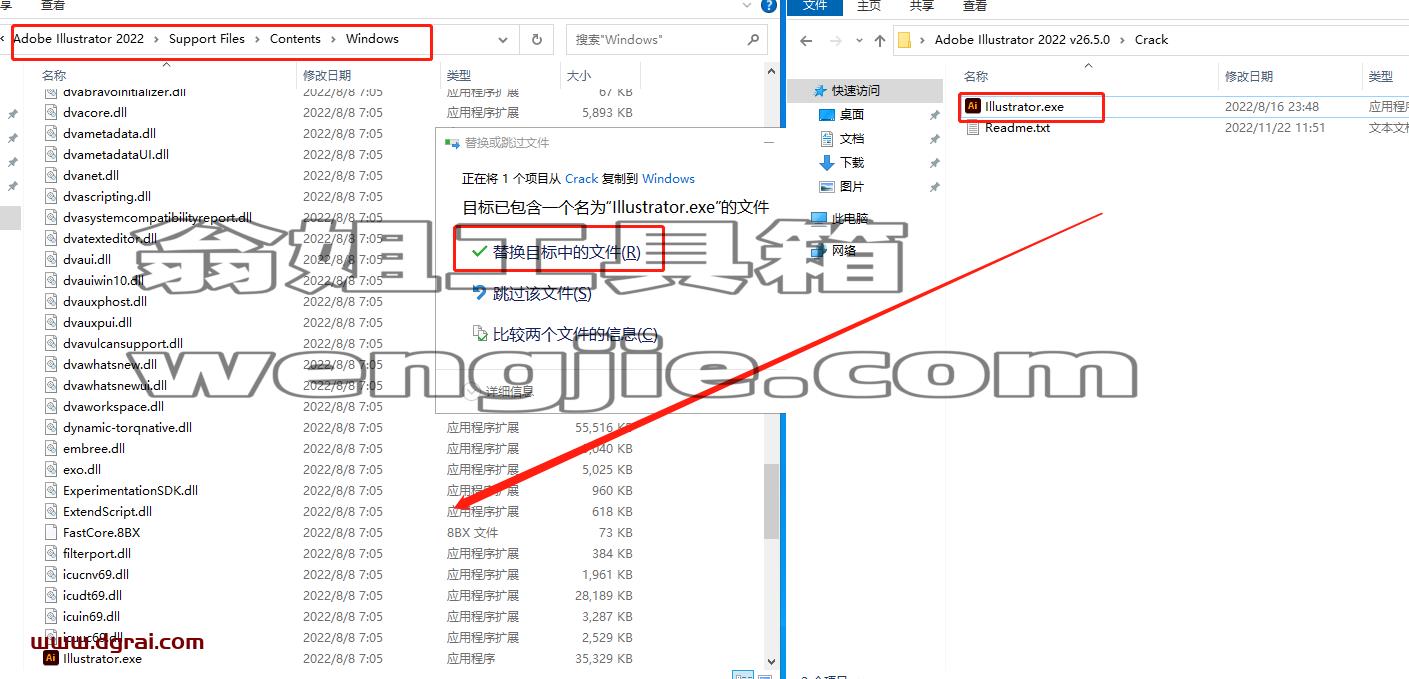Select Readme.txt in Crack folder
The height and width of the screenshot is (679, 1409).
1017,128
